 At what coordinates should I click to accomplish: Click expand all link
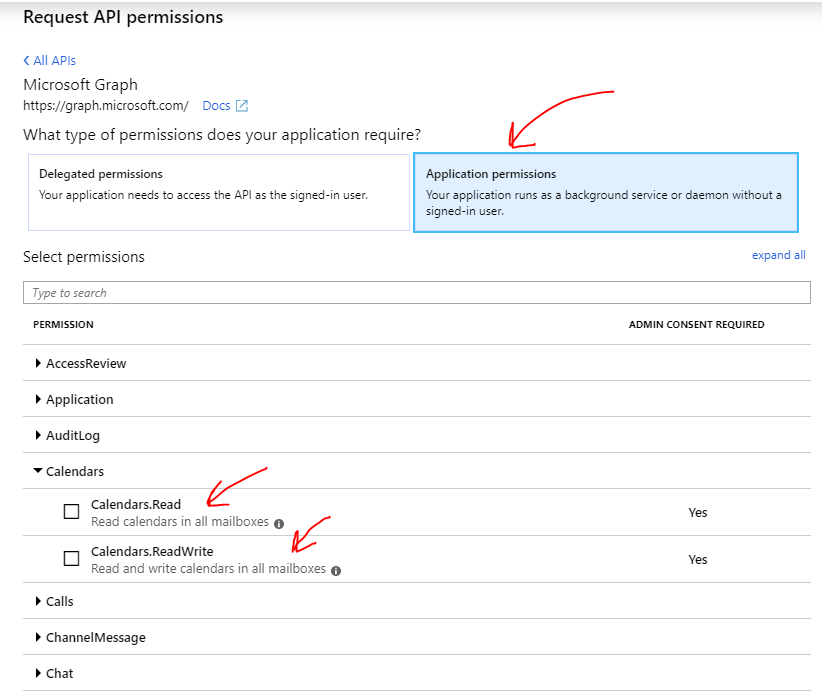coord(778,255)
